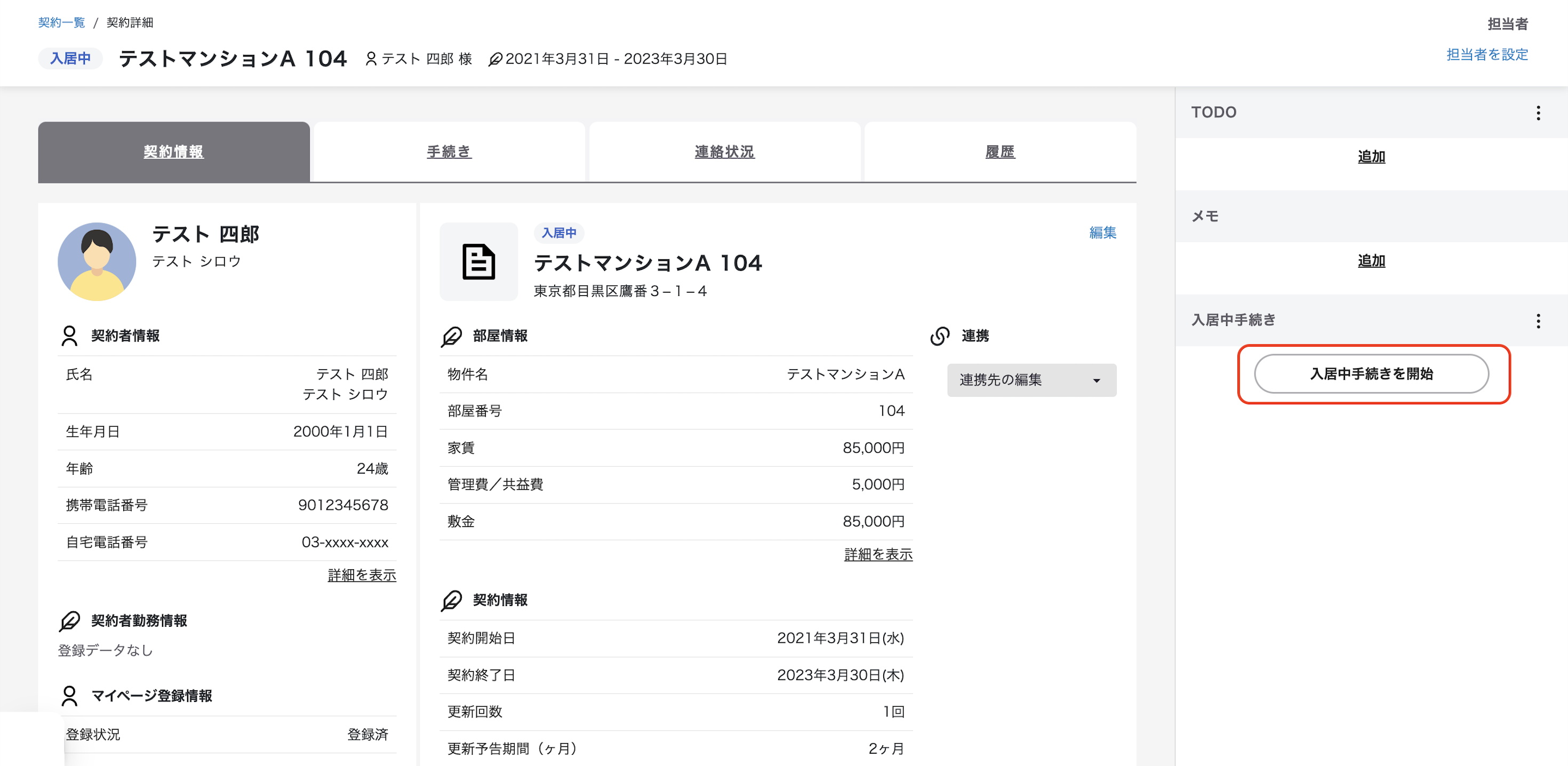Switch to the 契約情報 tab
The image size is (1568, 766).
click(173, 151)
